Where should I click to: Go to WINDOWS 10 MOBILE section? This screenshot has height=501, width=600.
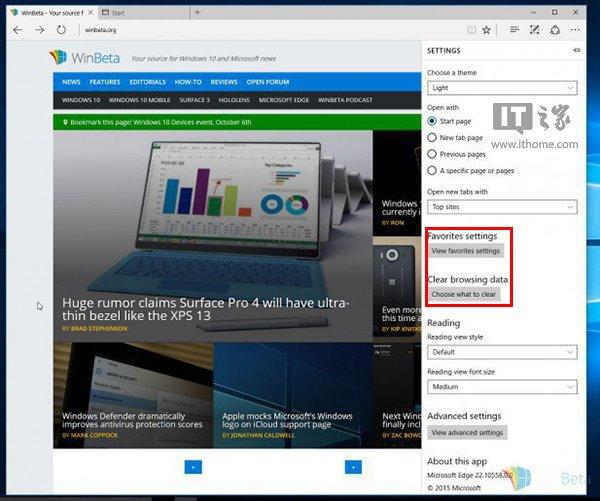140,100
